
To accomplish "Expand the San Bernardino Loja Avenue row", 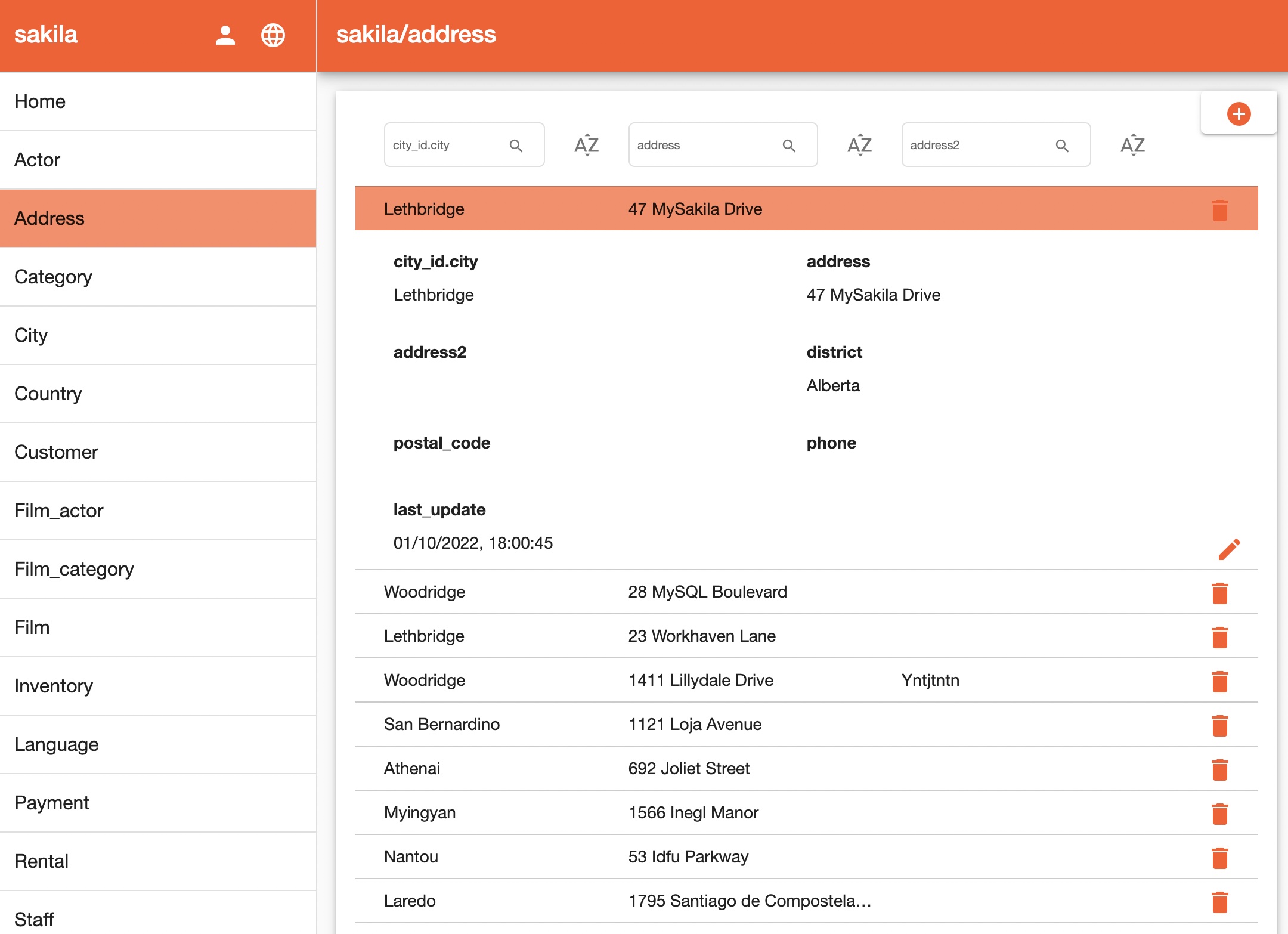I will coord(716,724).
